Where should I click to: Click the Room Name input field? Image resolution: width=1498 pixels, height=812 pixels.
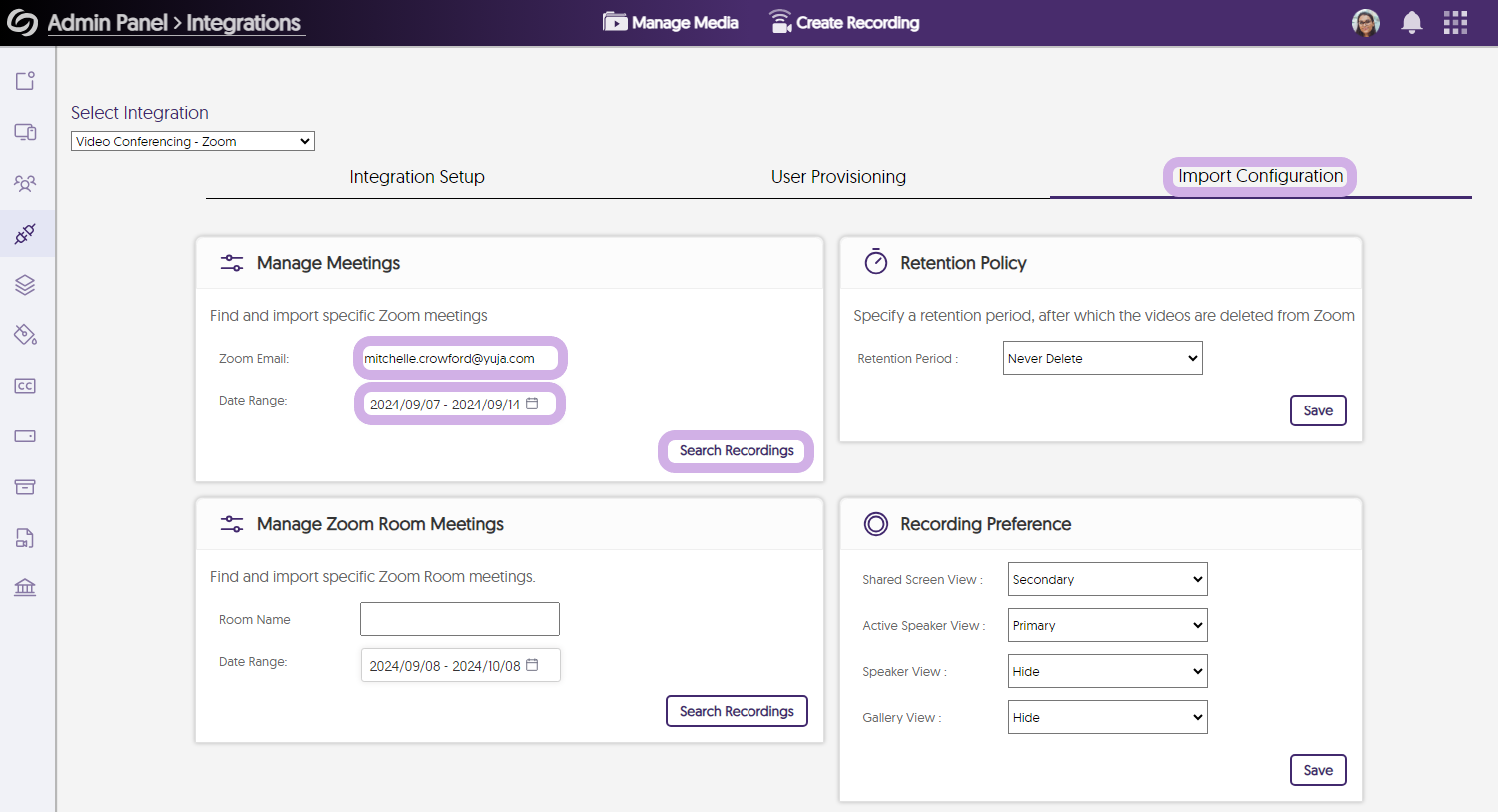460,619
